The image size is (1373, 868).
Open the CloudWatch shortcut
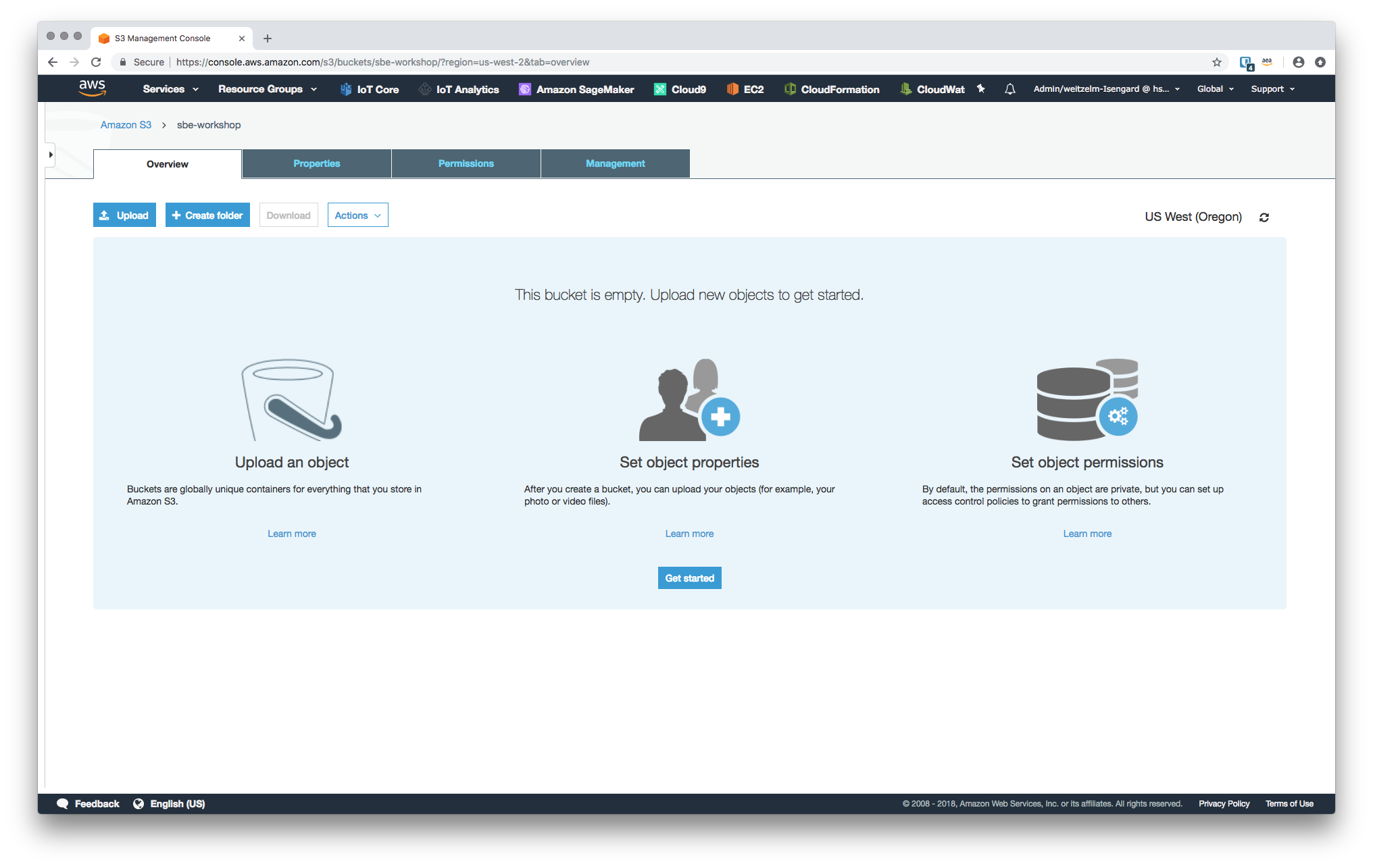point(932,89)
